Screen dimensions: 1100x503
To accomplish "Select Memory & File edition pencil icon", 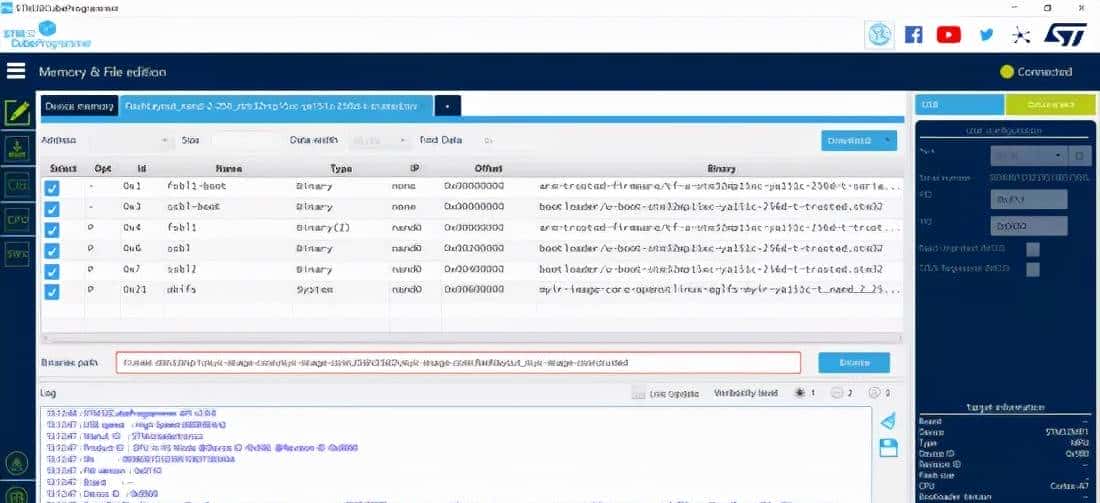I will click(17, 112).
